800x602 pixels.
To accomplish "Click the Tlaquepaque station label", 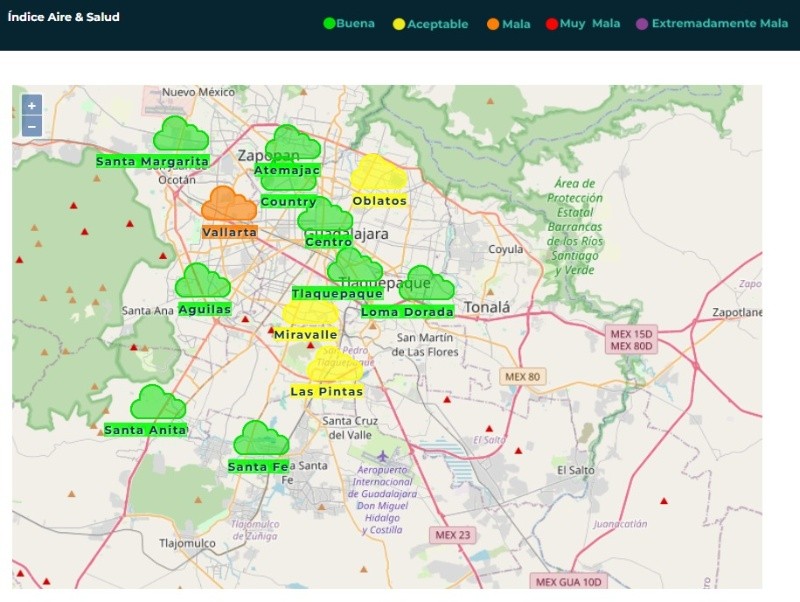I will 337,294.
